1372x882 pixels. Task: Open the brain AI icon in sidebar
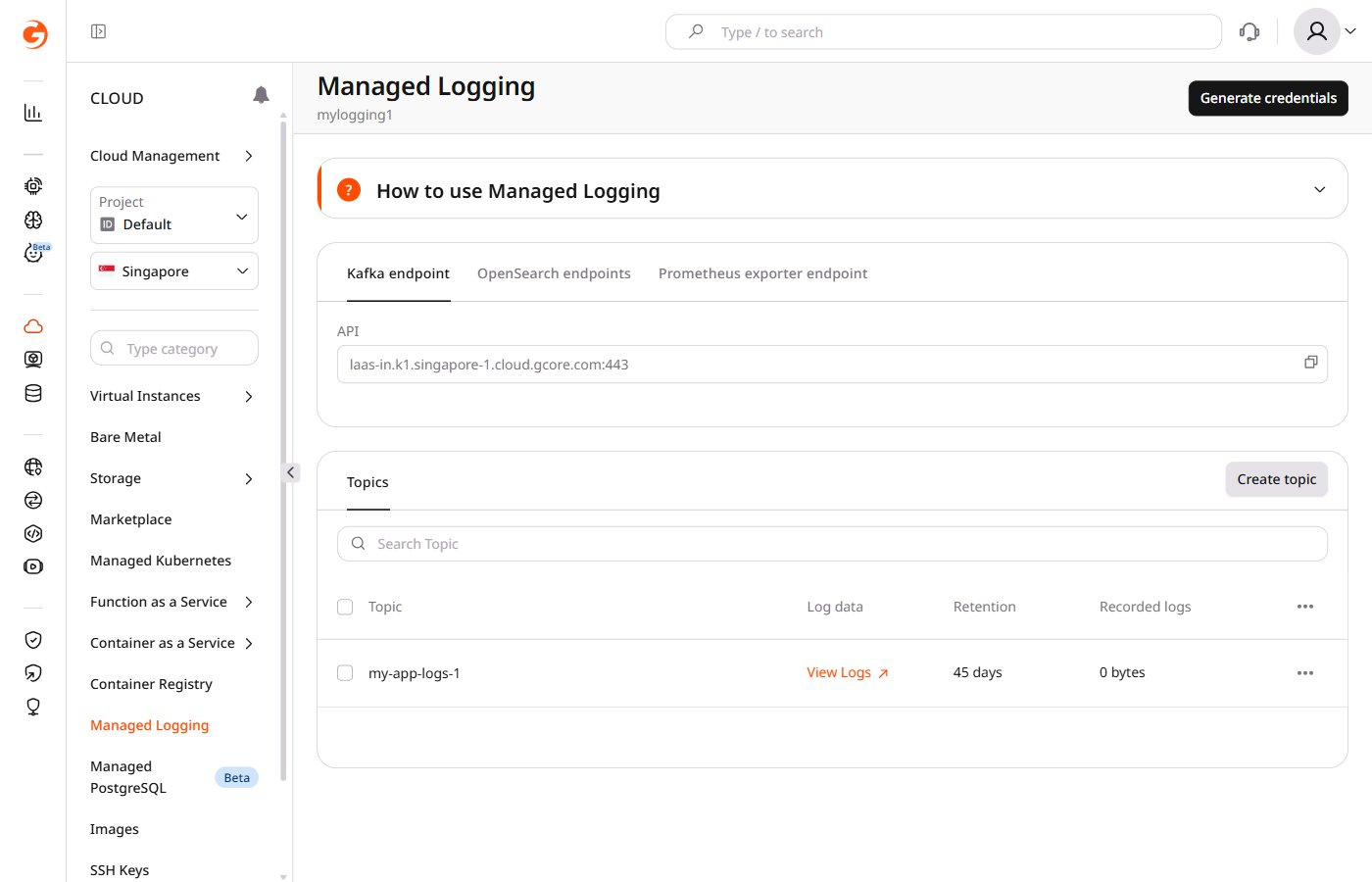pos(33,220)
